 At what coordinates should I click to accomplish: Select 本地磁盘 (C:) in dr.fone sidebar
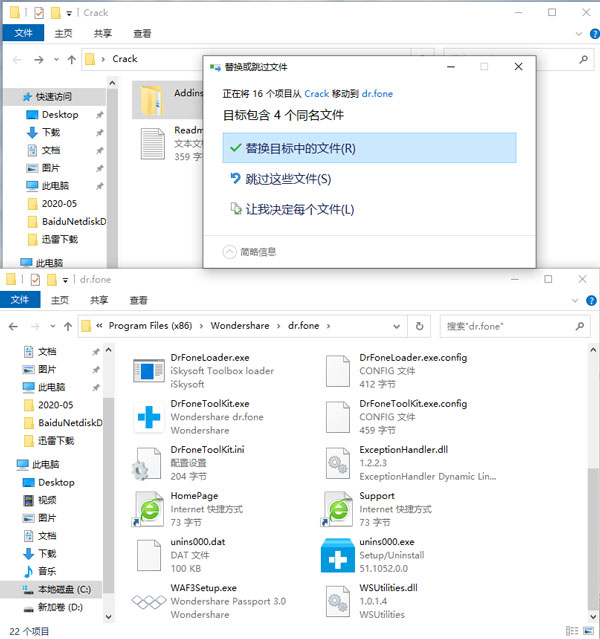click(x=64, y=589)
